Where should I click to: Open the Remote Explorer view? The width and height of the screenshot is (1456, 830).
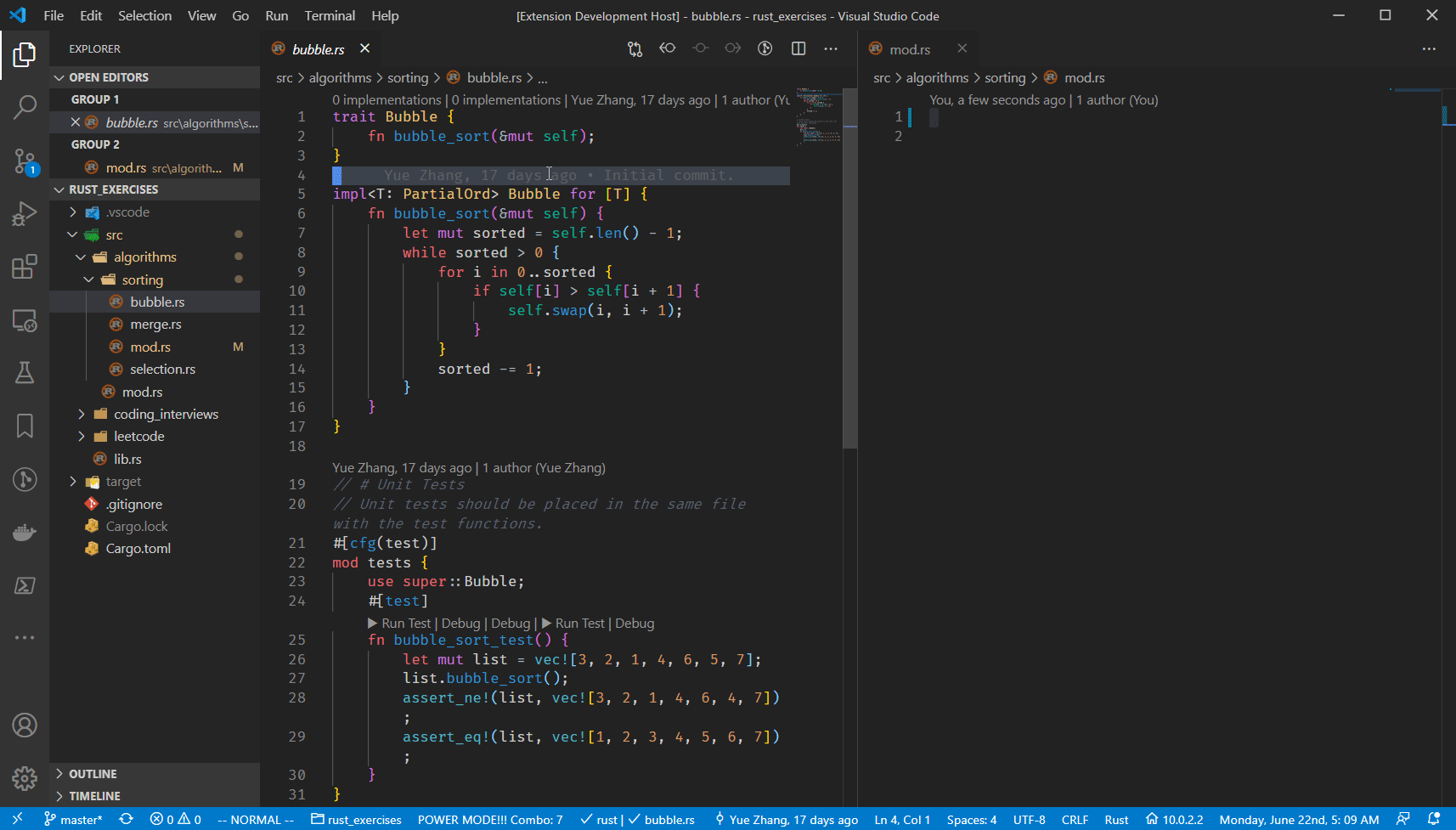click(25, 320)
